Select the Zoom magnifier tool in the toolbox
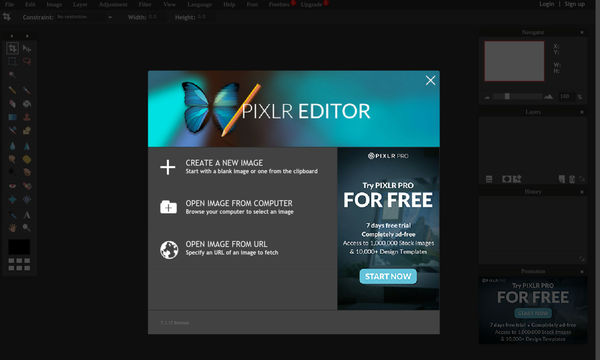Screen dimensions: 600x360 tap(26, 228)
